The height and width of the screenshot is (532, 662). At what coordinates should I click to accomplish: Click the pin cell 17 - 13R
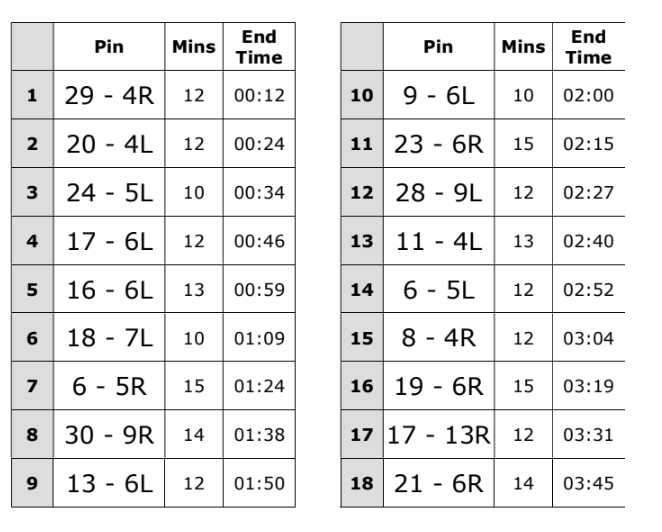441,434
